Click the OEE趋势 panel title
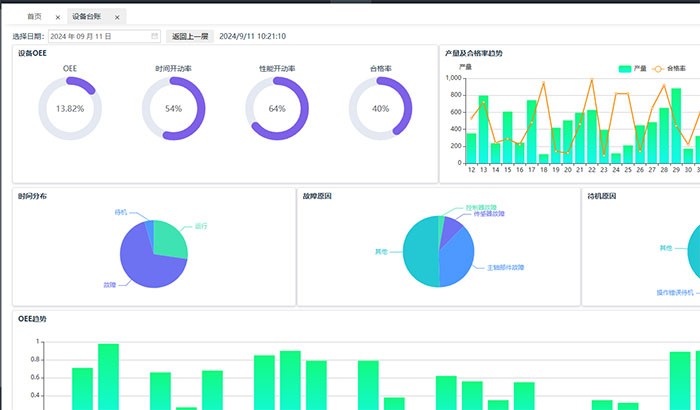 [x=32, y=319]
